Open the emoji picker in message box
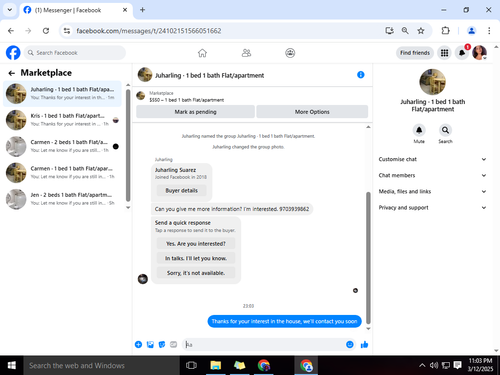 (x=350, y=344)
